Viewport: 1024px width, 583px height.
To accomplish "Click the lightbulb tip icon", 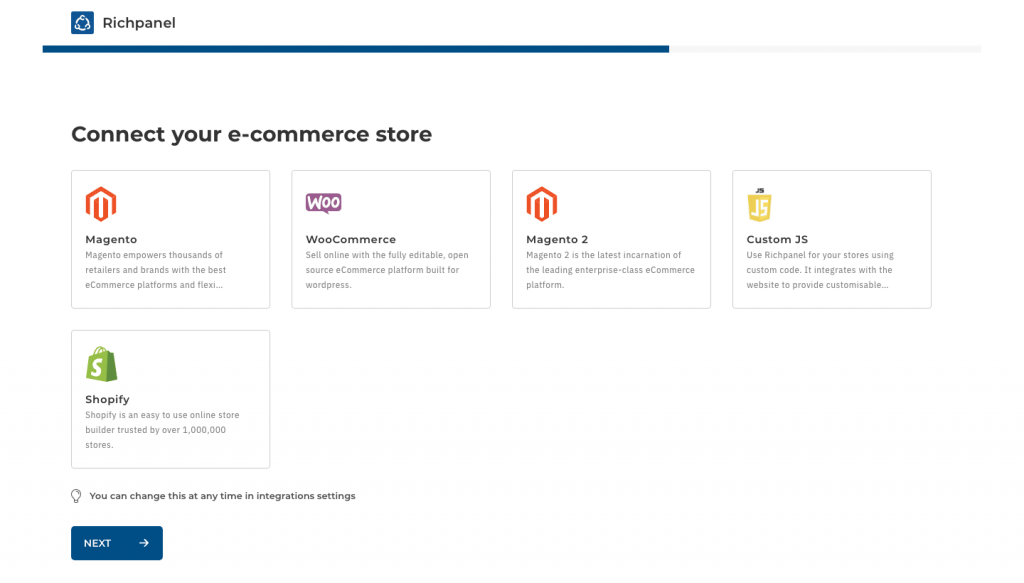I will [x=75, y=495].
